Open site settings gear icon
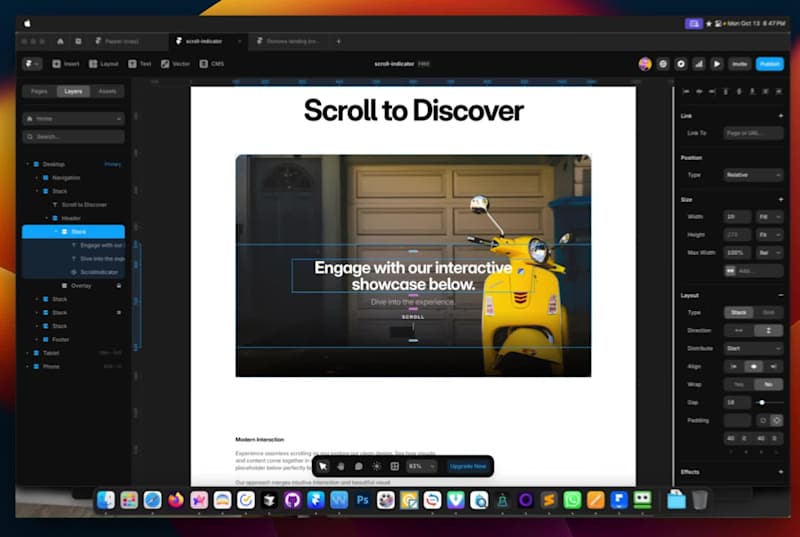Screen dimensions: 800x537 click(663, 64)
